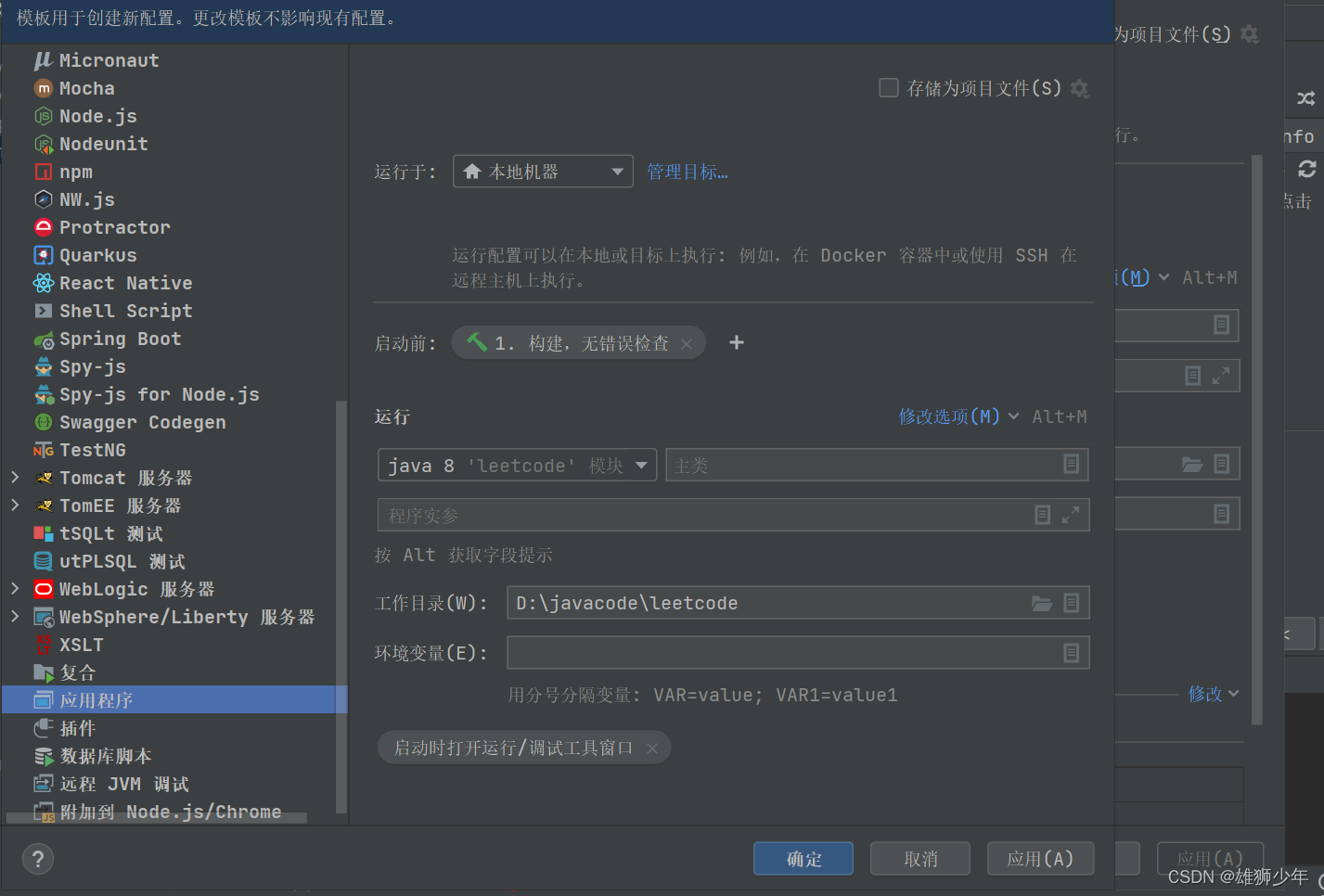Click the refresh icon on the right panel
This screenshot has width=1324, height=896.
[1307, 169]
